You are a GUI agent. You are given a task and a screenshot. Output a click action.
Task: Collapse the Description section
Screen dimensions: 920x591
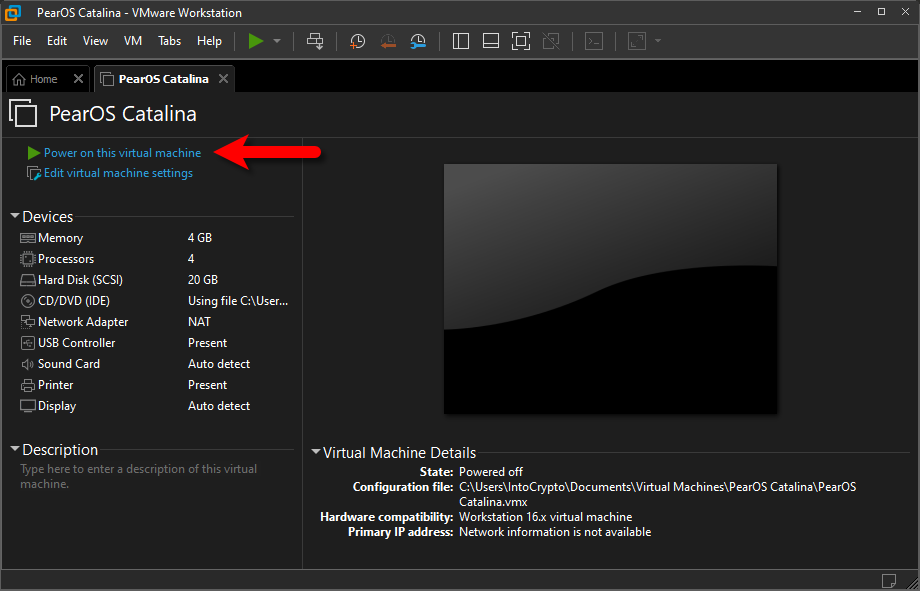[x=15, y=449]
